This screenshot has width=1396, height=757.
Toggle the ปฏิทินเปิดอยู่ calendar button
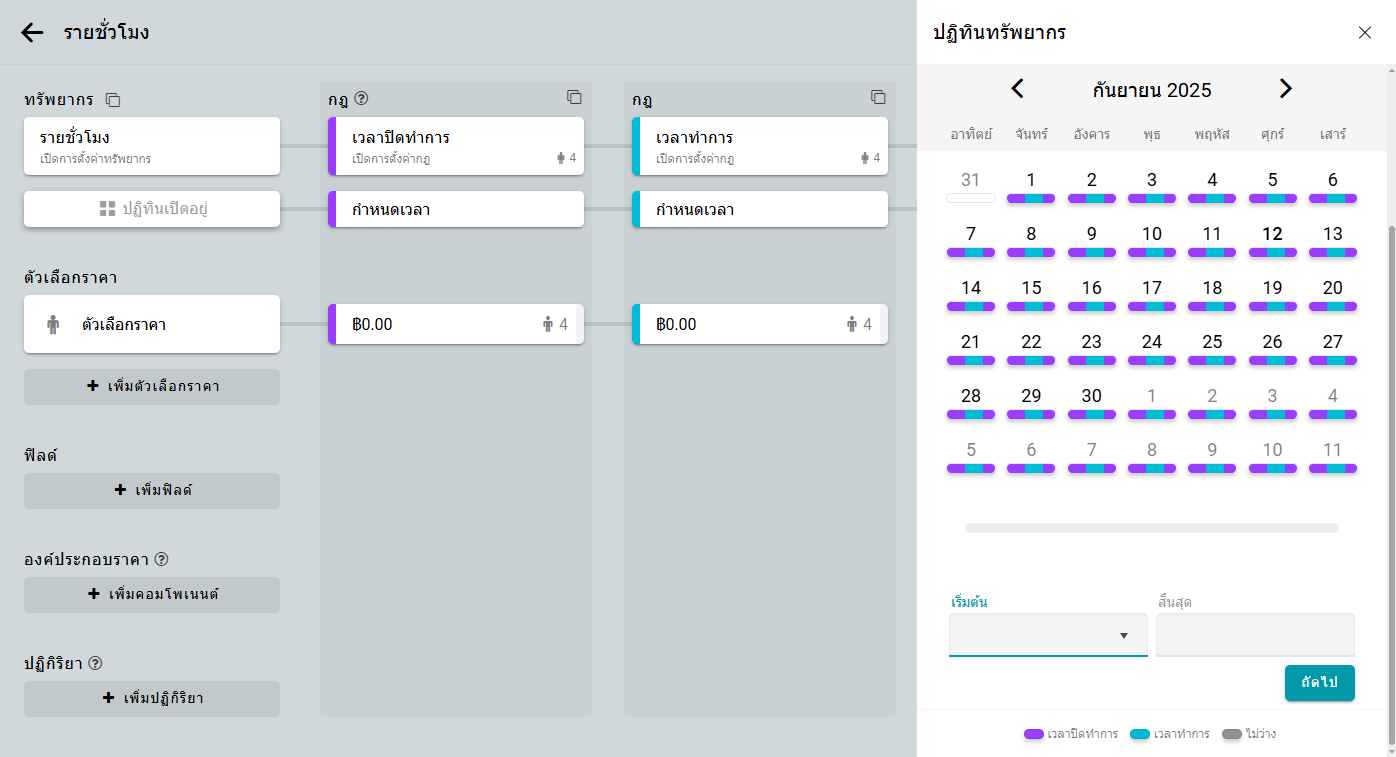(x=152, y=209)
